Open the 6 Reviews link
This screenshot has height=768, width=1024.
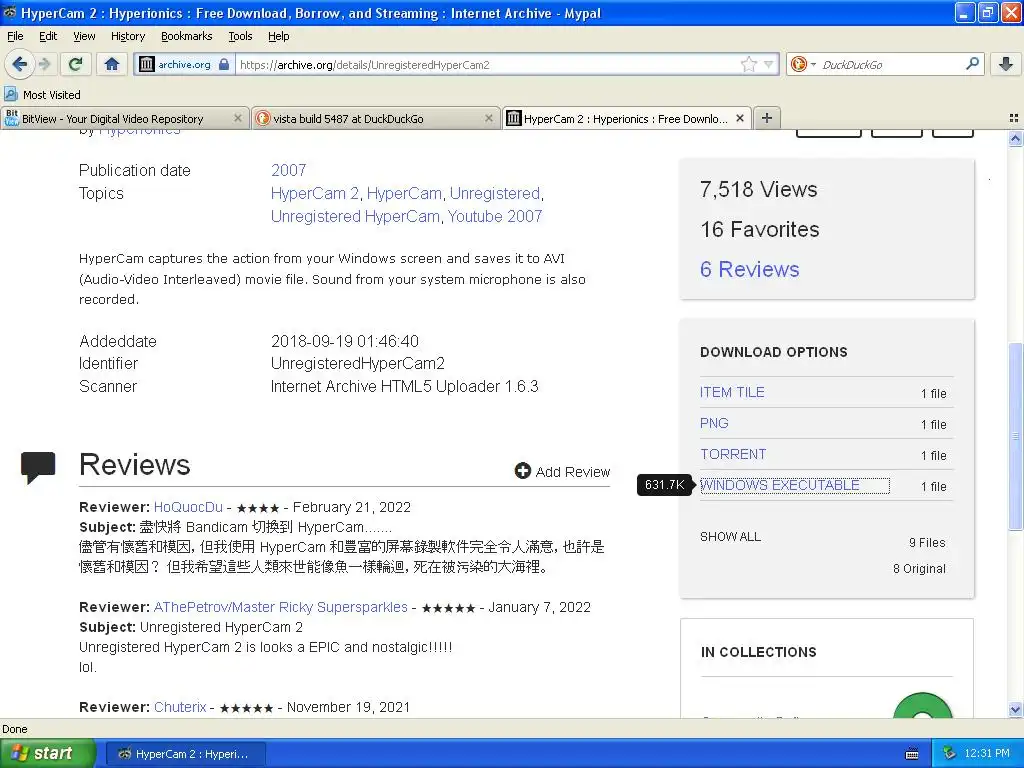(750, 269)
